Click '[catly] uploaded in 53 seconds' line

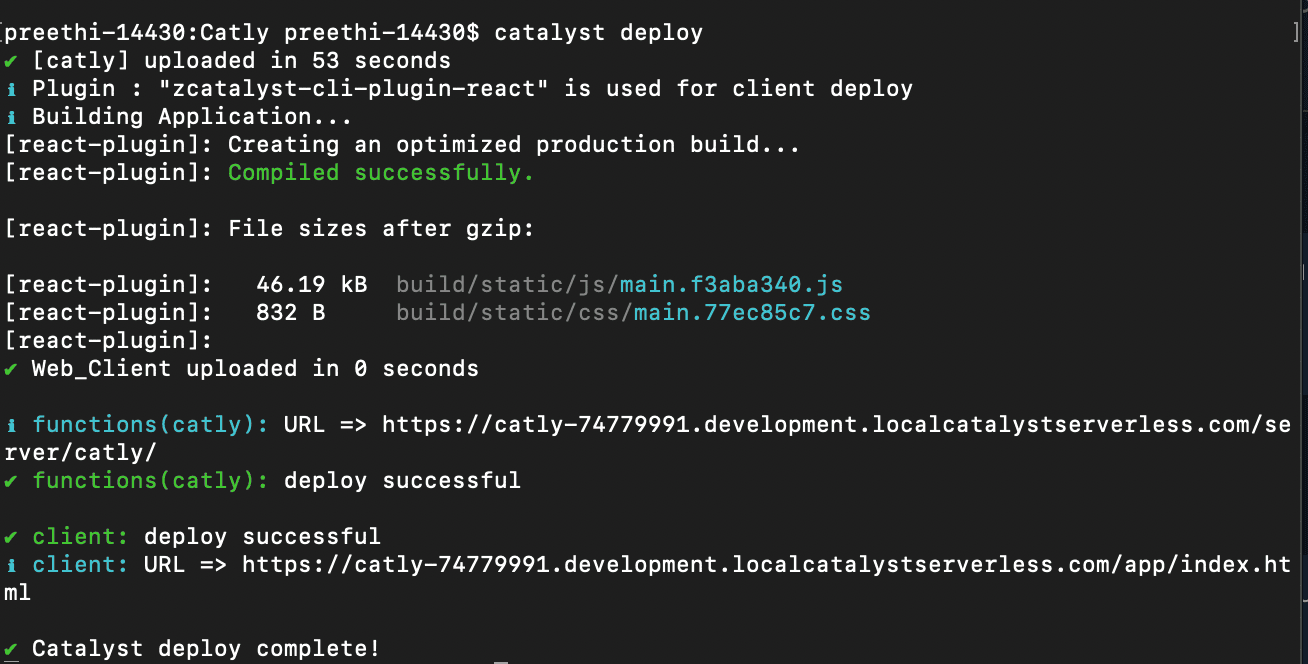pos(241,61)
